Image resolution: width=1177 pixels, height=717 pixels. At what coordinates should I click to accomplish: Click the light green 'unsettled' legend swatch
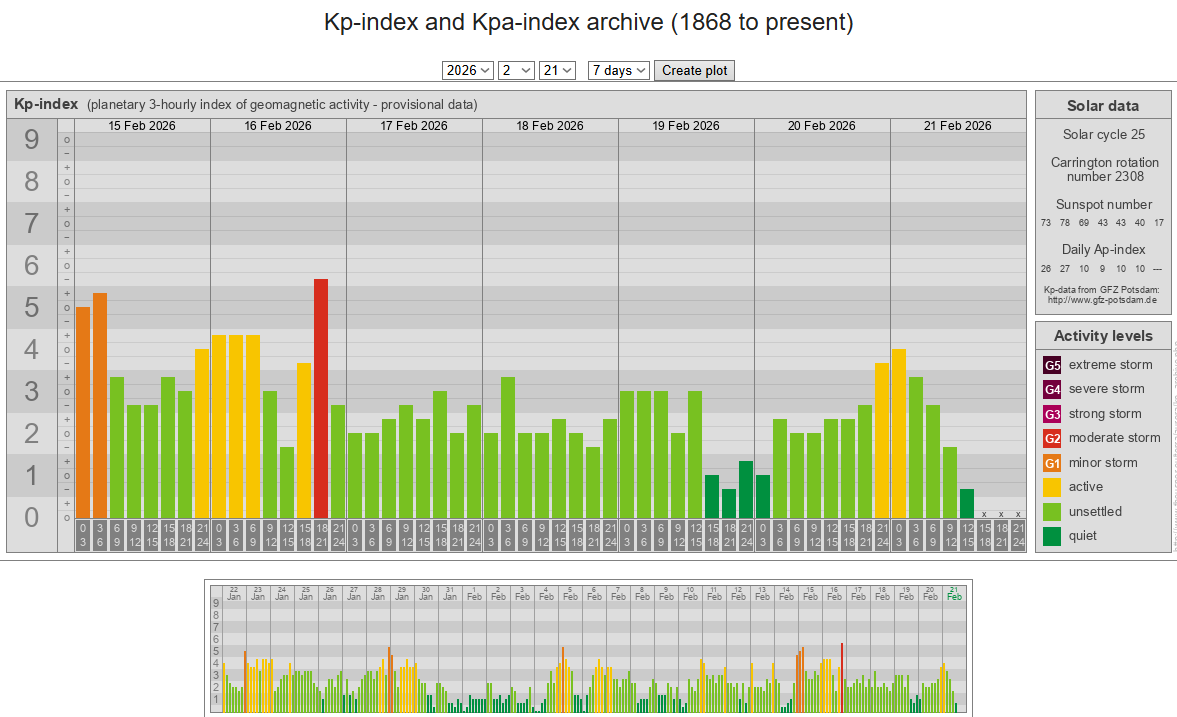(x=1052, y=512)
